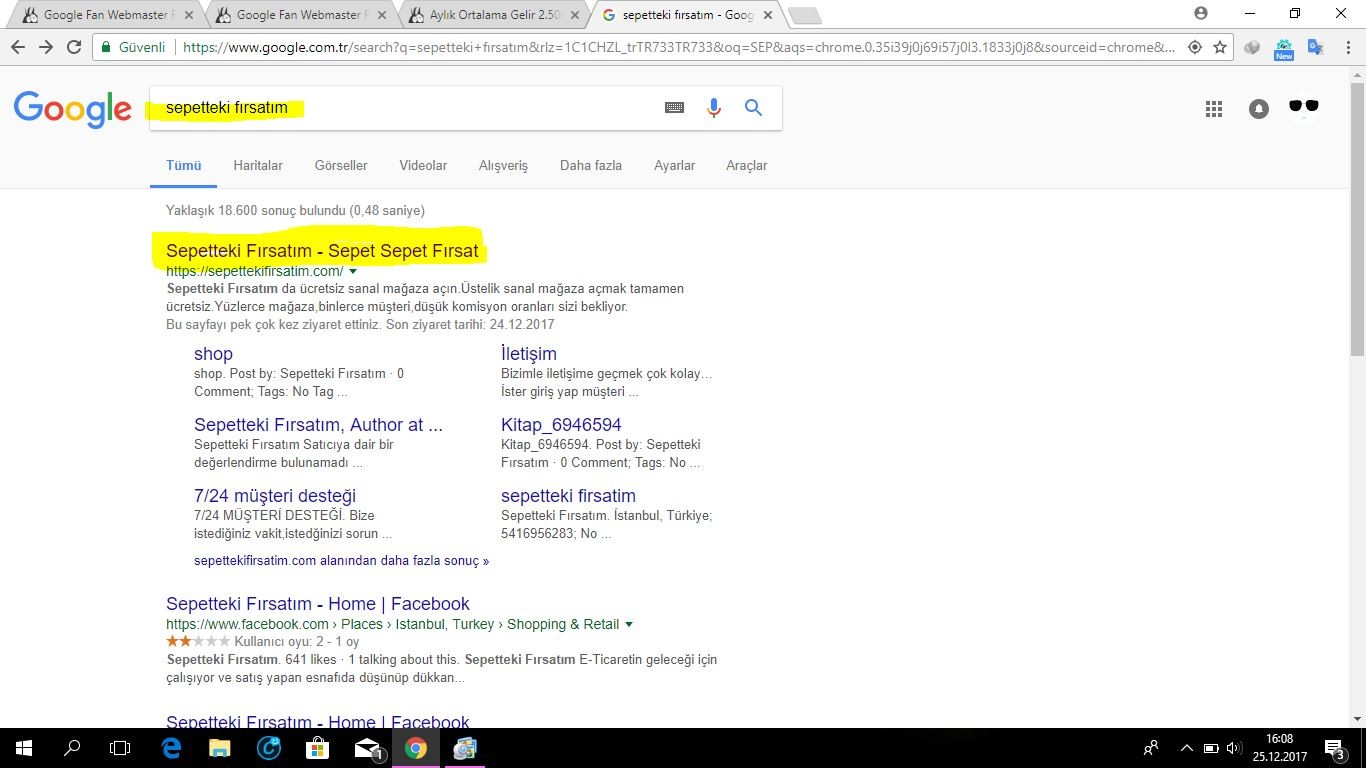The width and height of the screenshot is (1366, 768).
Task: Open the shop sitelink
Action: click(213, 354)
